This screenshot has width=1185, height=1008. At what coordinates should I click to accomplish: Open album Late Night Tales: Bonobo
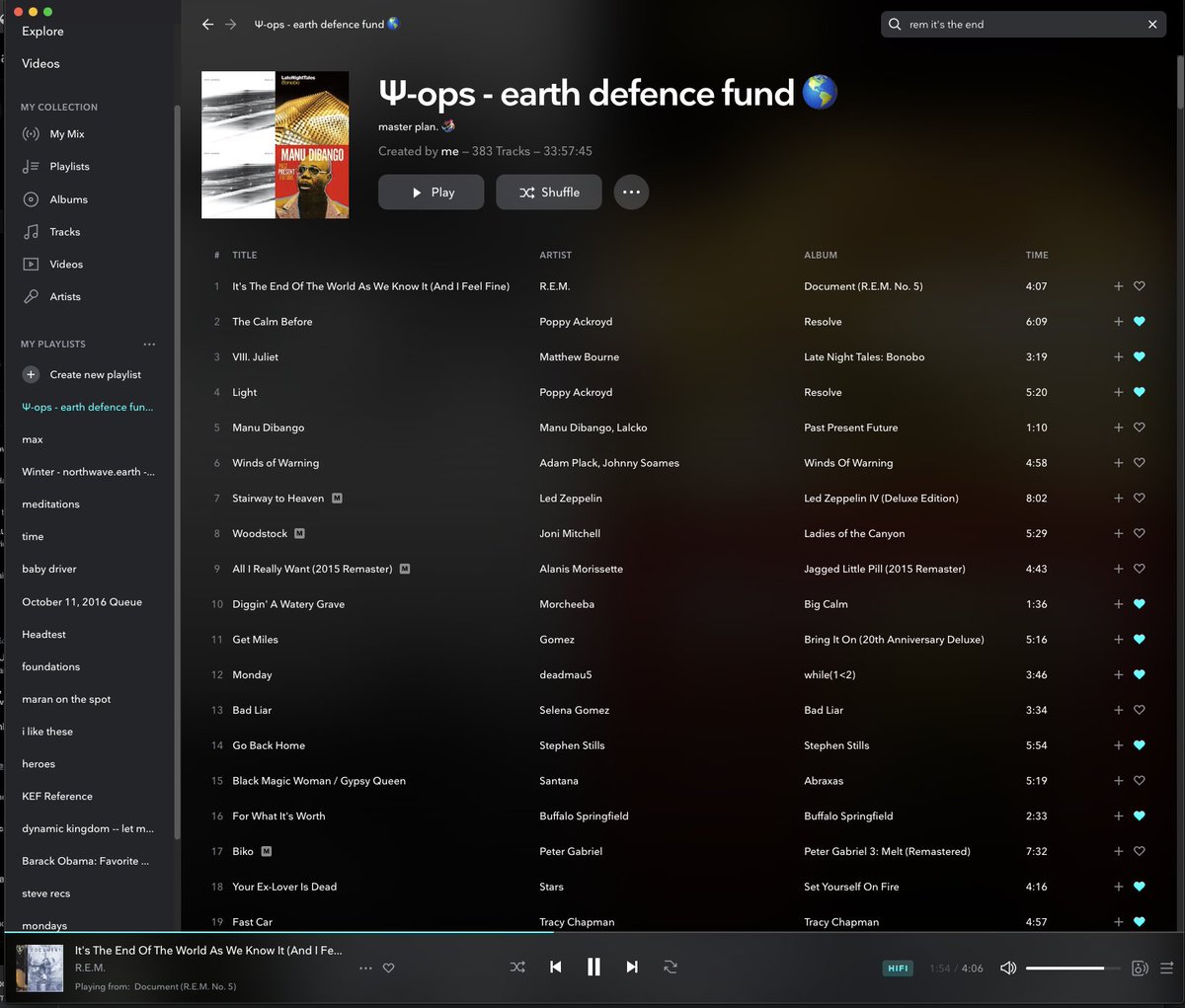pos(864,357)
